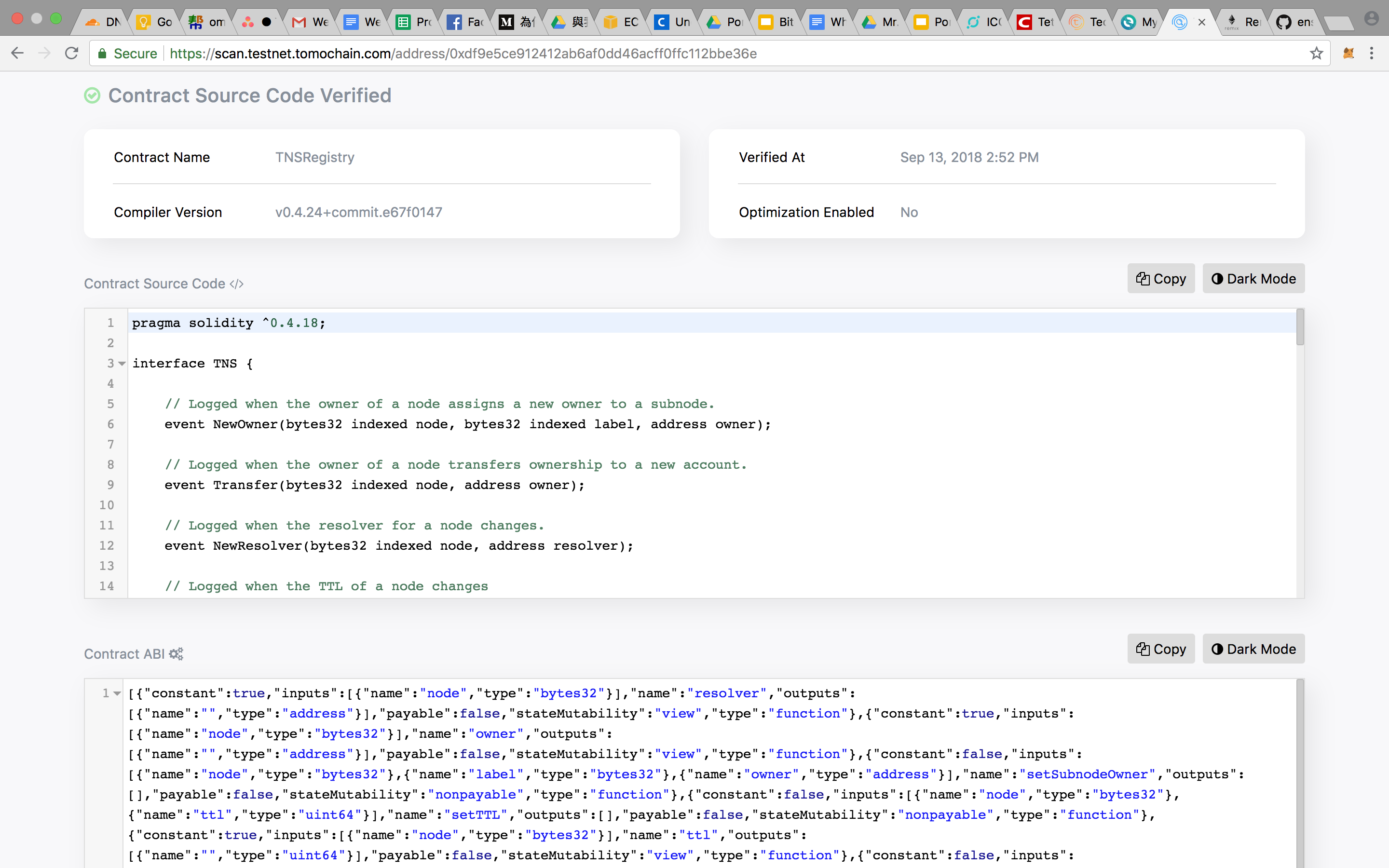Switch to the Gmail tab

311,22
